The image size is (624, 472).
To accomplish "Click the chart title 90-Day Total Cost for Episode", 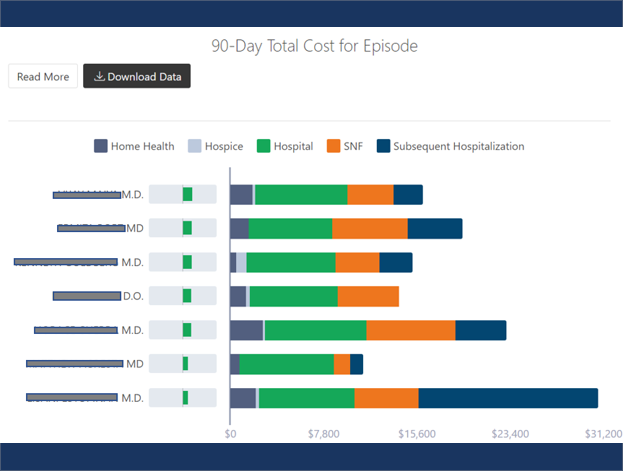I will pos(314,46).
